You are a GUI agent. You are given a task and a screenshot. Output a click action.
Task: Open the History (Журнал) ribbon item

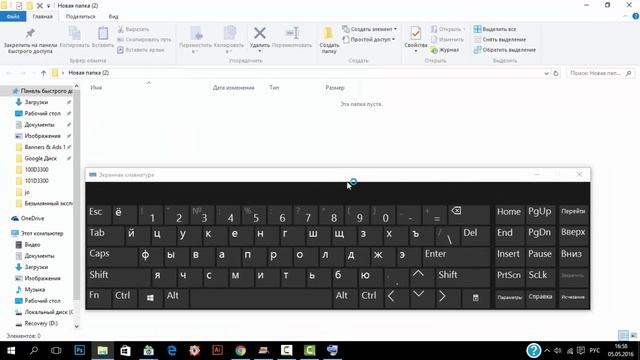point(445,50)
